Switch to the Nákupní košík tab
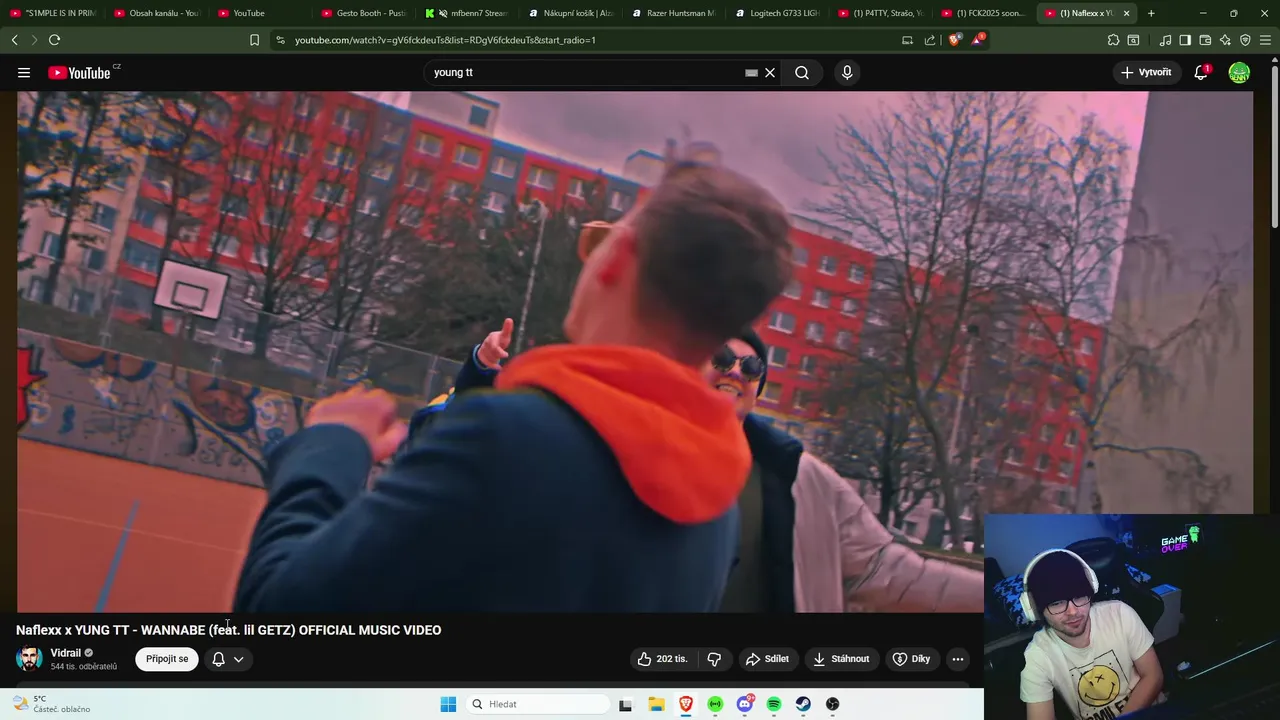The height and width of the screenshot is (720, 1280). coord(572,13)
